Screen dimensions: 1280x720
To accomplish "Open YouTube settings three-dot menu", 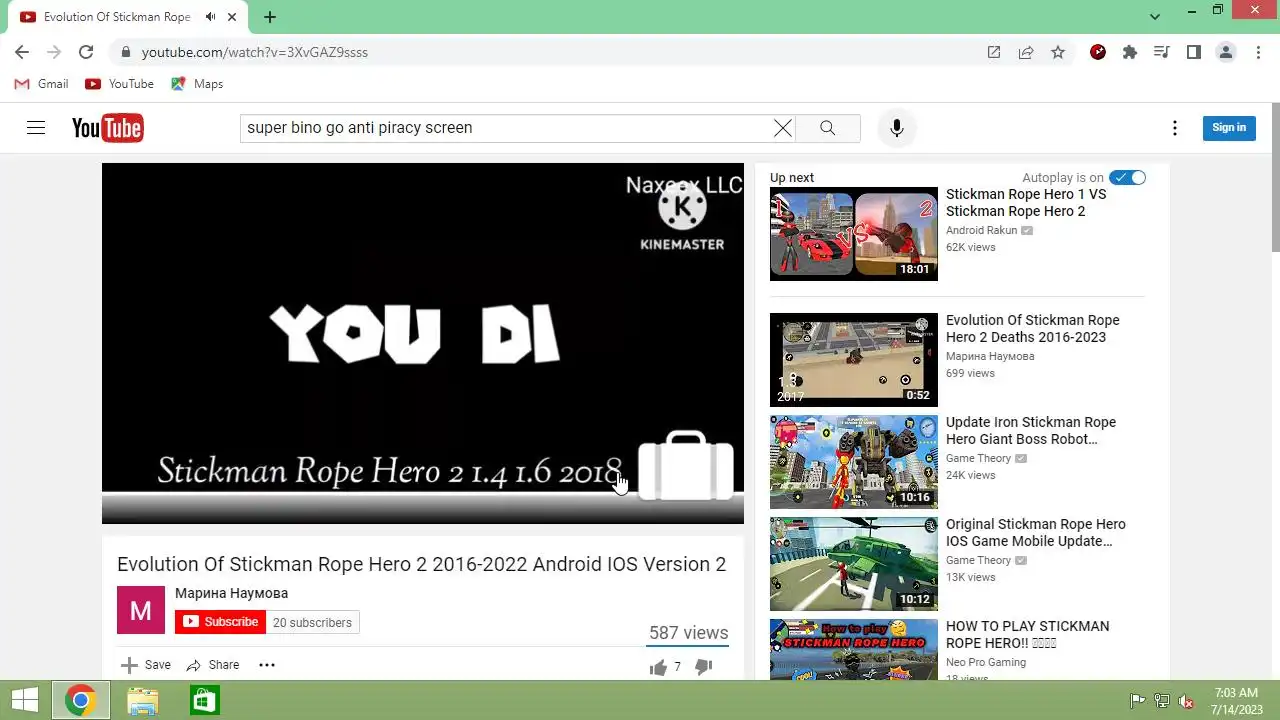I will point(1175,128).
